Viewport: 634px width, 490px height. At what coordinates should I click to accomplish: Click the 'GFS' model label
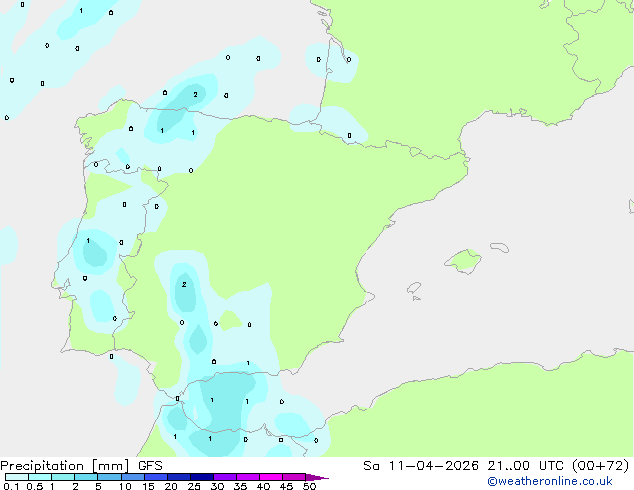click(150, 466)
